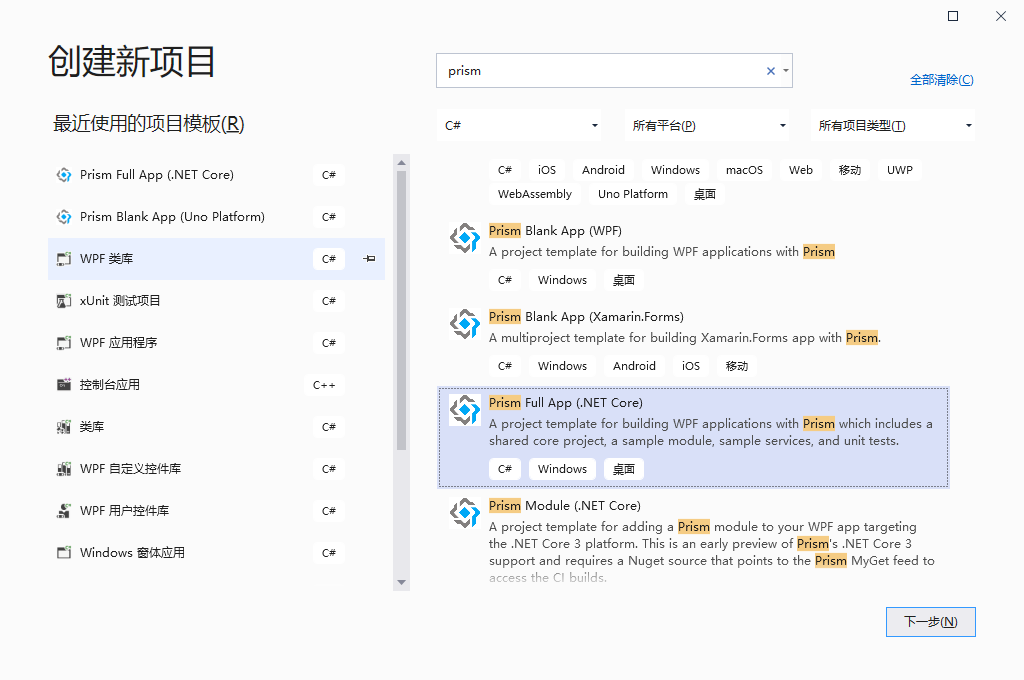Open the C# language filter dropdown
Image resolution: width=1024 pixels, height=680 pixels.
pyautogui.click(x=519, y=125)
